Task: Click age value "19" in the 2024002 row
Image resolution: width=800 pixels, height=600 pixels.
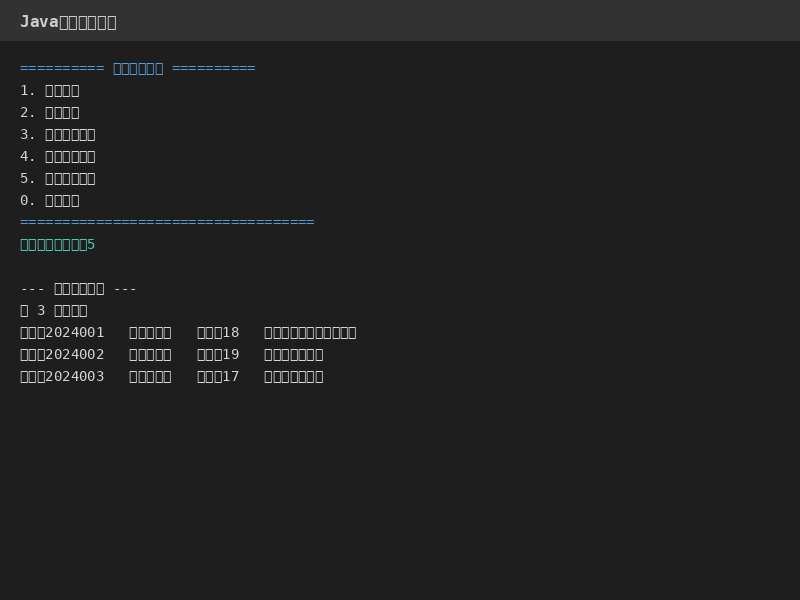Action: (231, 355)
